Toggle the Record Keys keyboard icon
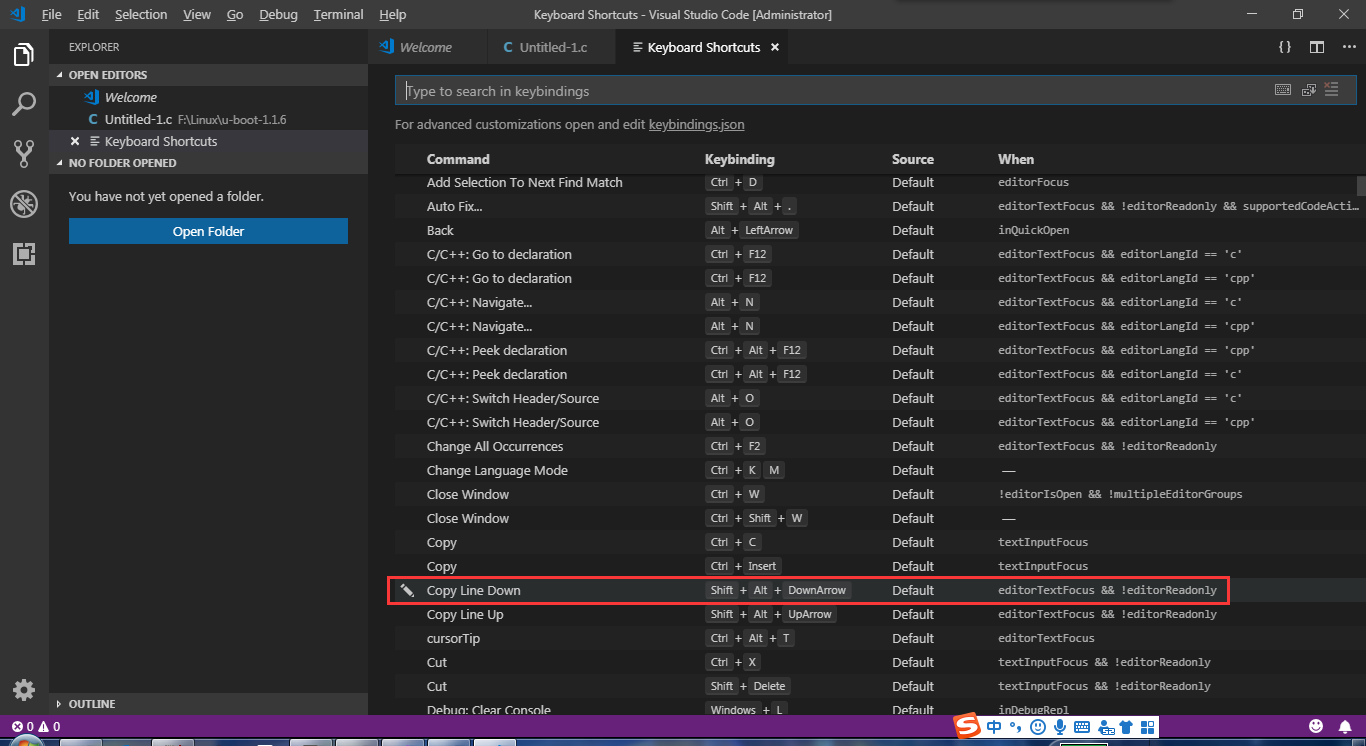This screenshot has width=1366, height=746. point(1283,89)
